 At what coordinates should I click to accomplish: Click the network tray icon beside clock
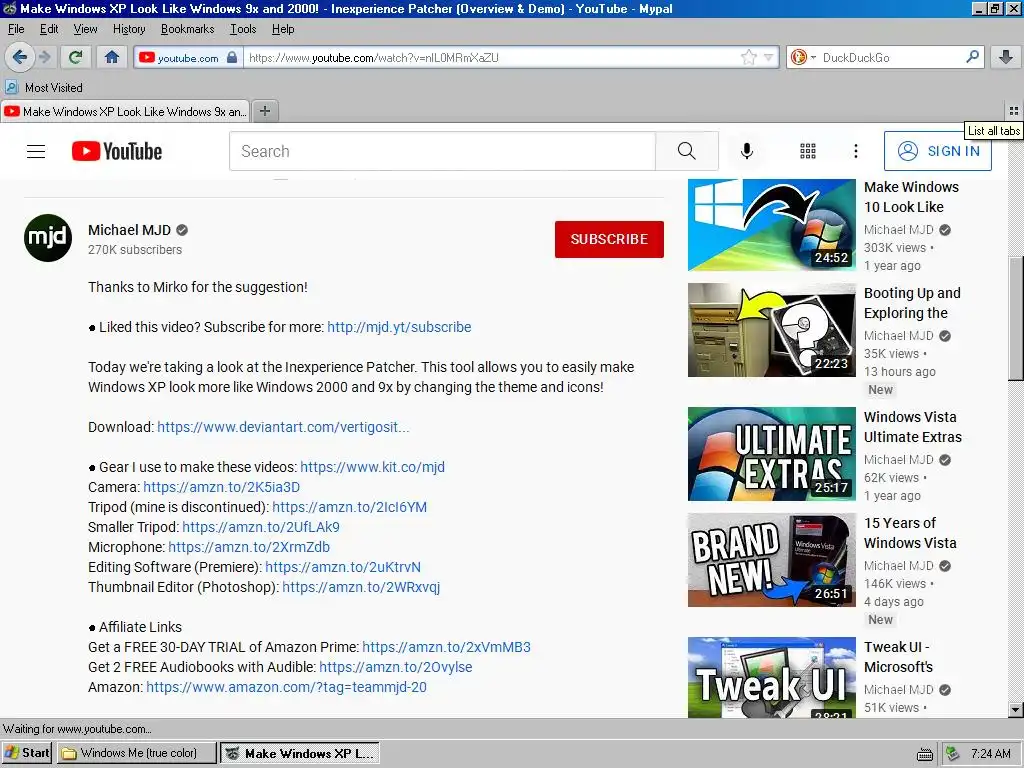[x=953, y=754]
